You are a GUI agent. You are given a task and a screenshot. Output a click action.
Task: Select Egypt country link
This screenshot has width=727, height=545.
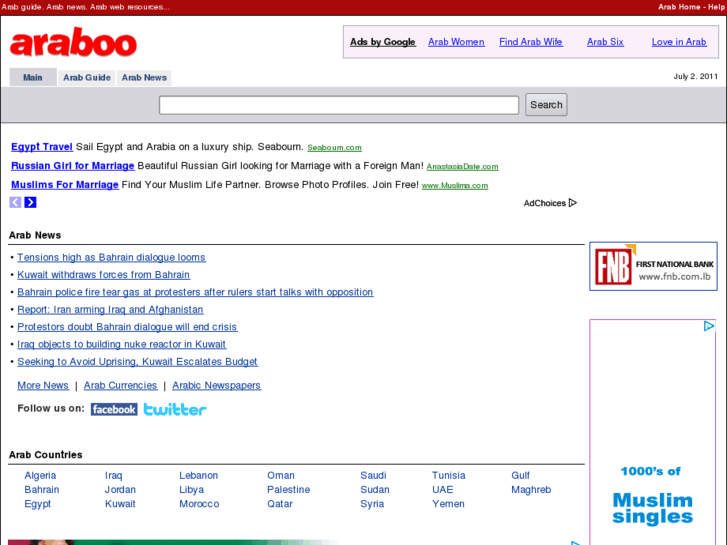pyautogui.click(x=38, y=504)
